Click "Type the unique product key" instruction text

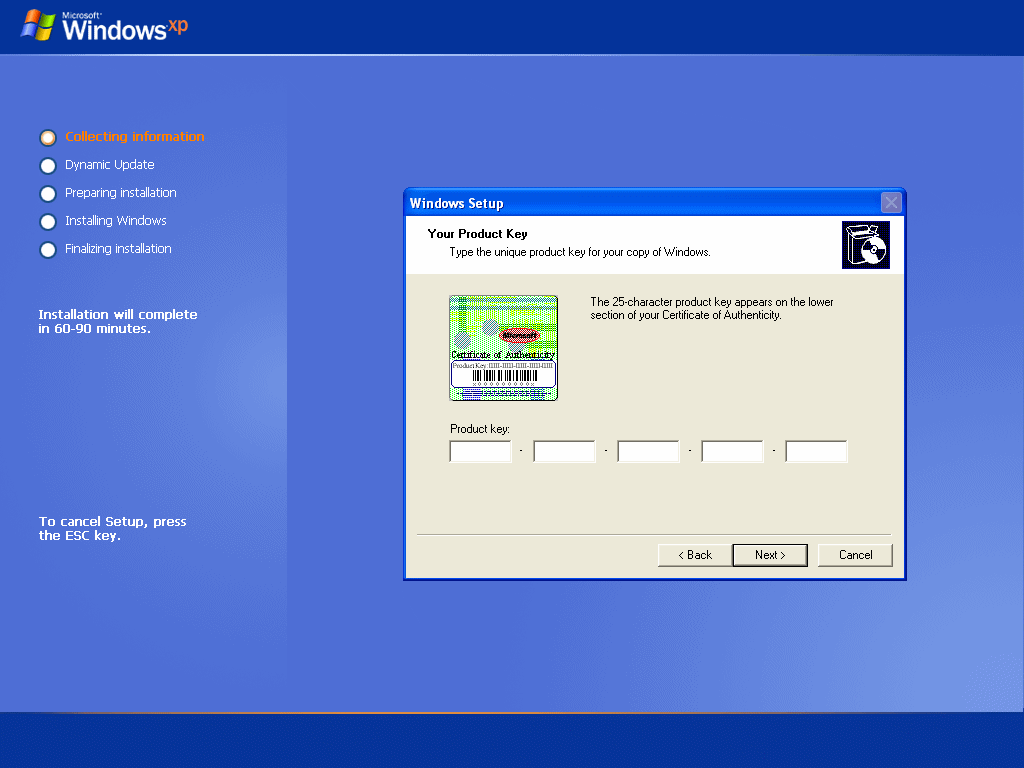point(580,252)
